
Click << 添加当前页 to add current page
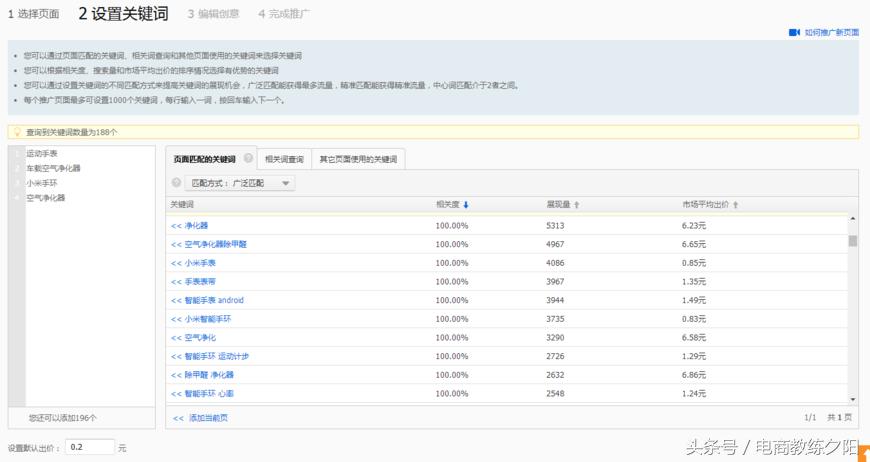(200, 418)
